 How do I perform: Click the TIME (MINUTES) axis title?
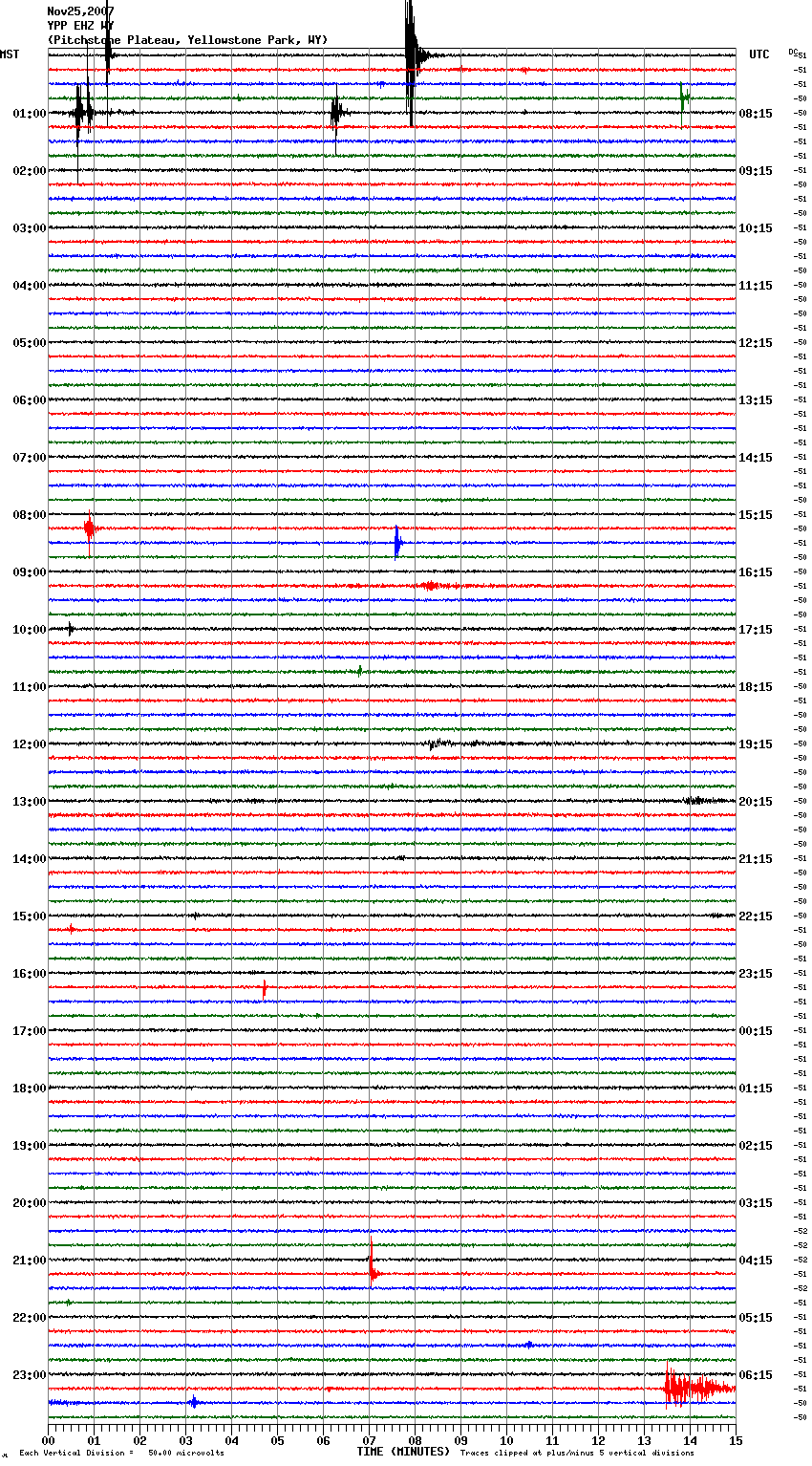[403, 1452]
